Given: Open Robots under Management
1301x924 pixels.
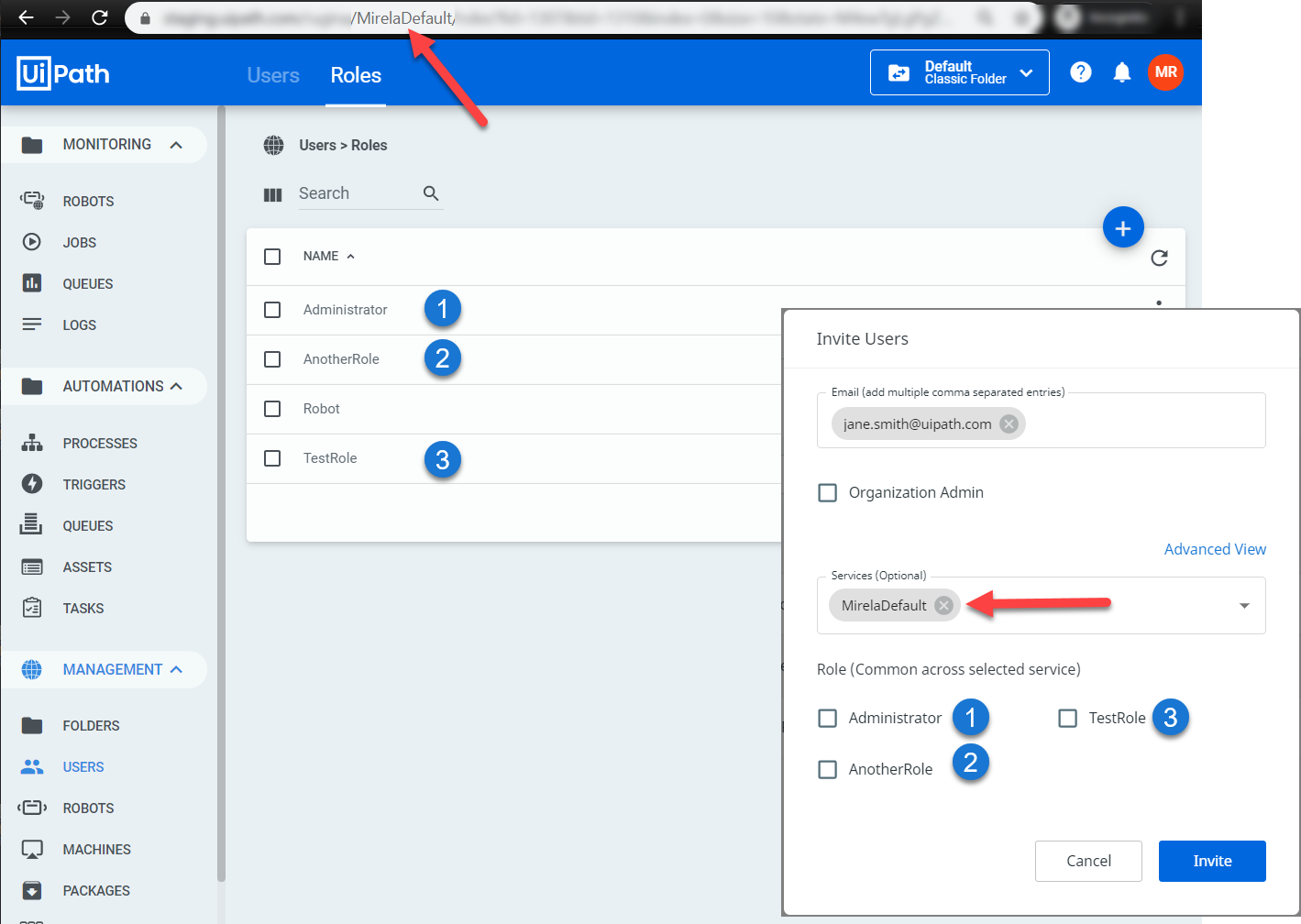Looking at the screenshot, I should (x=88, y=808).
